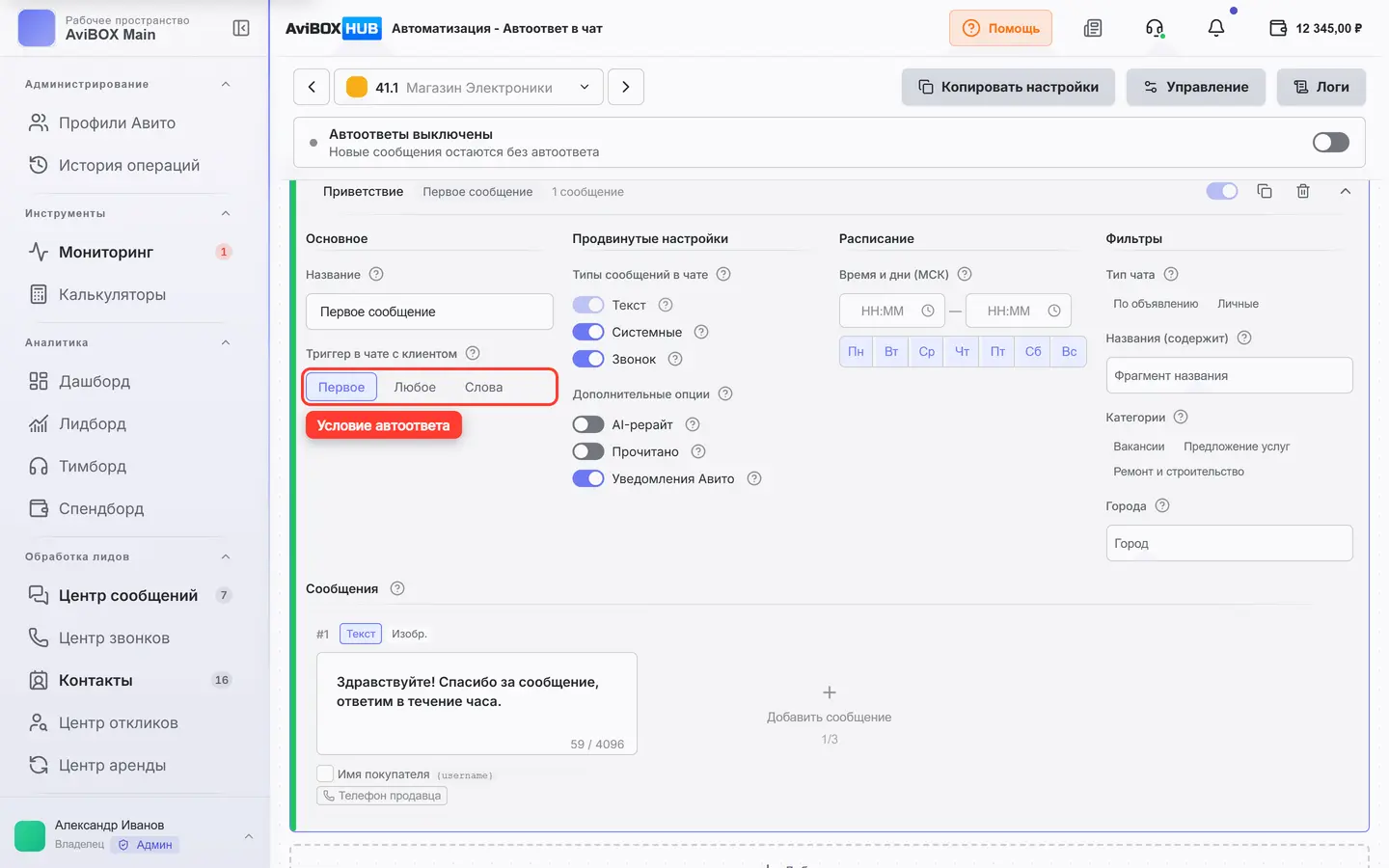Viewport: 1389px width, 868px height.
Task: Open Управление button
Action: [1196, 87]
